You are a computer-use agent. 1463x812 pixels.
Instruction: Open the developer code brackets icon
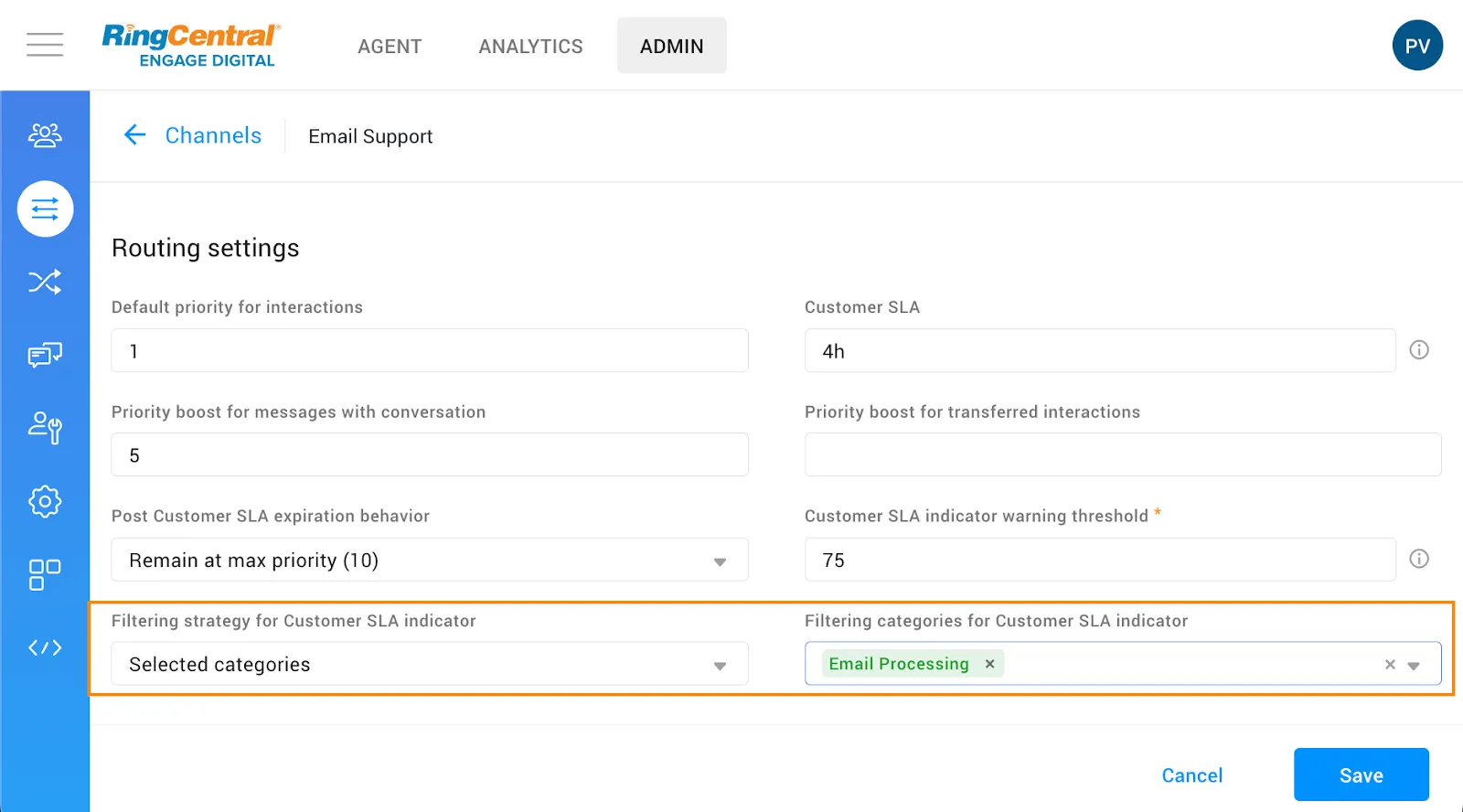45,647
